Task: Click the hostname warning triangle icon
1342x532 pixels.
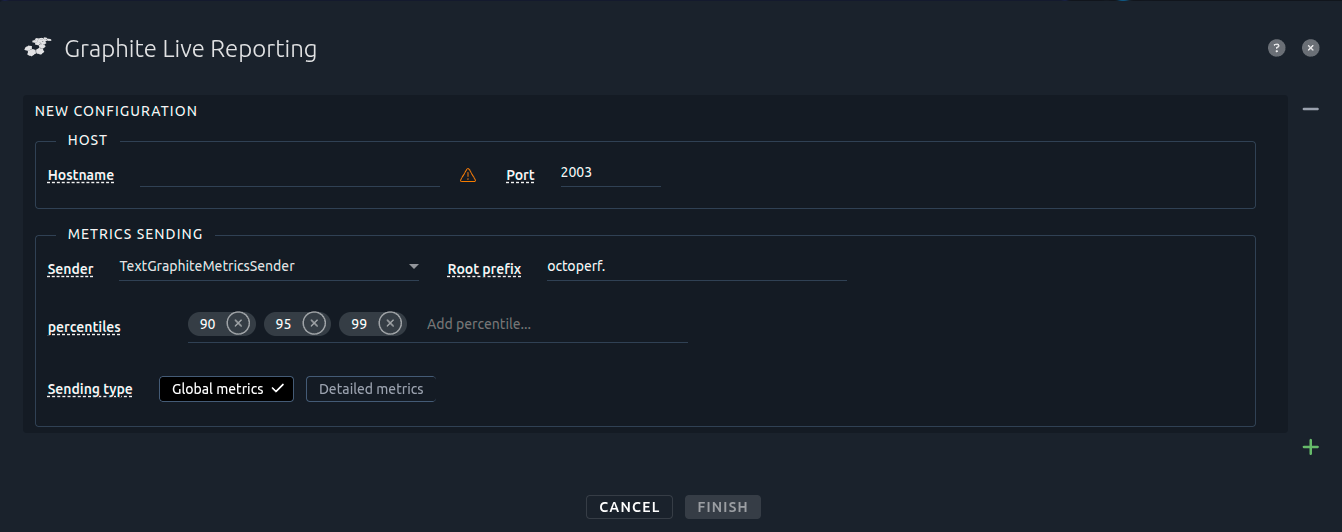Action: (x=468, y=175)
